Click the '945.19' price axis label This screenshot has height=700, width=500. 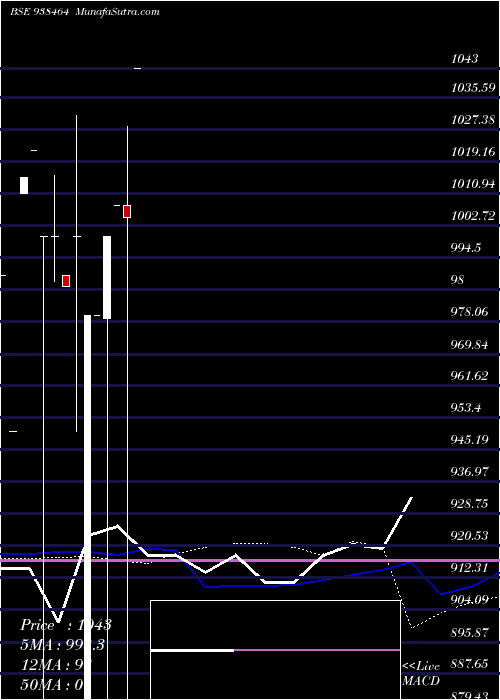[x=470, y=440]
